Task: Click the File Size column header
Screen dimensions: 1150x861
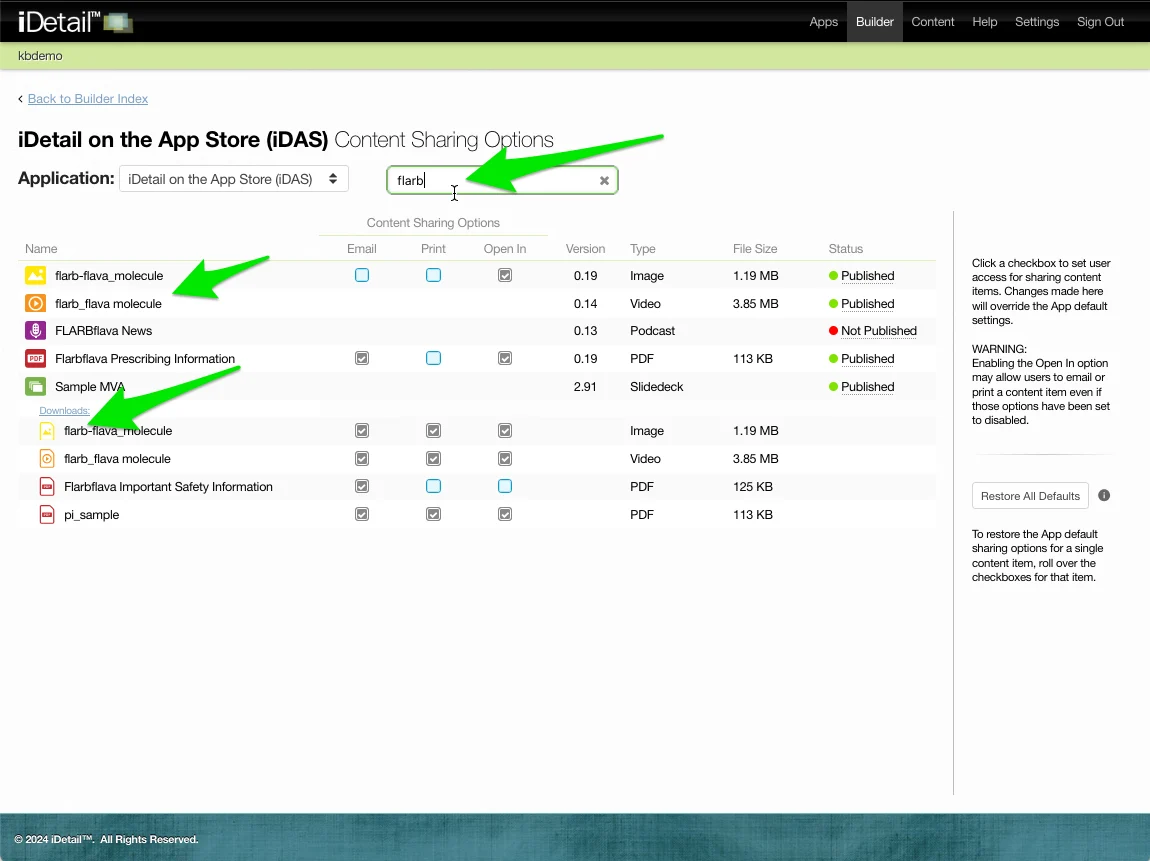Action: 755,249
